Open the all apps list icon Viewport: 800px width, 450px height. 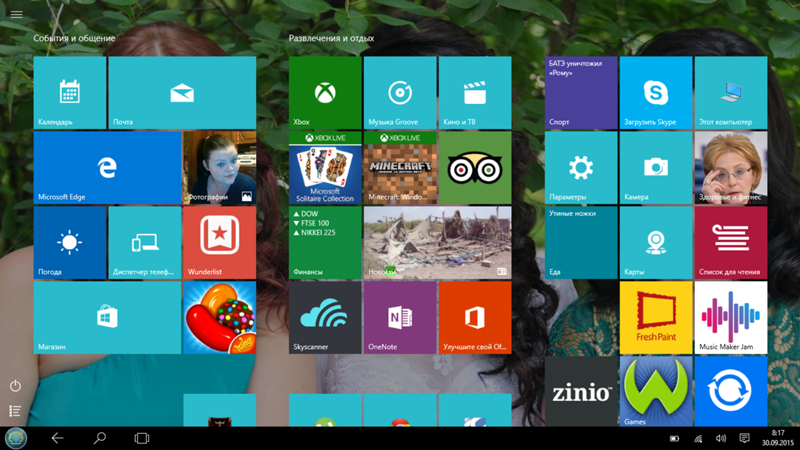pyautogui.click(x=15, y=411)
